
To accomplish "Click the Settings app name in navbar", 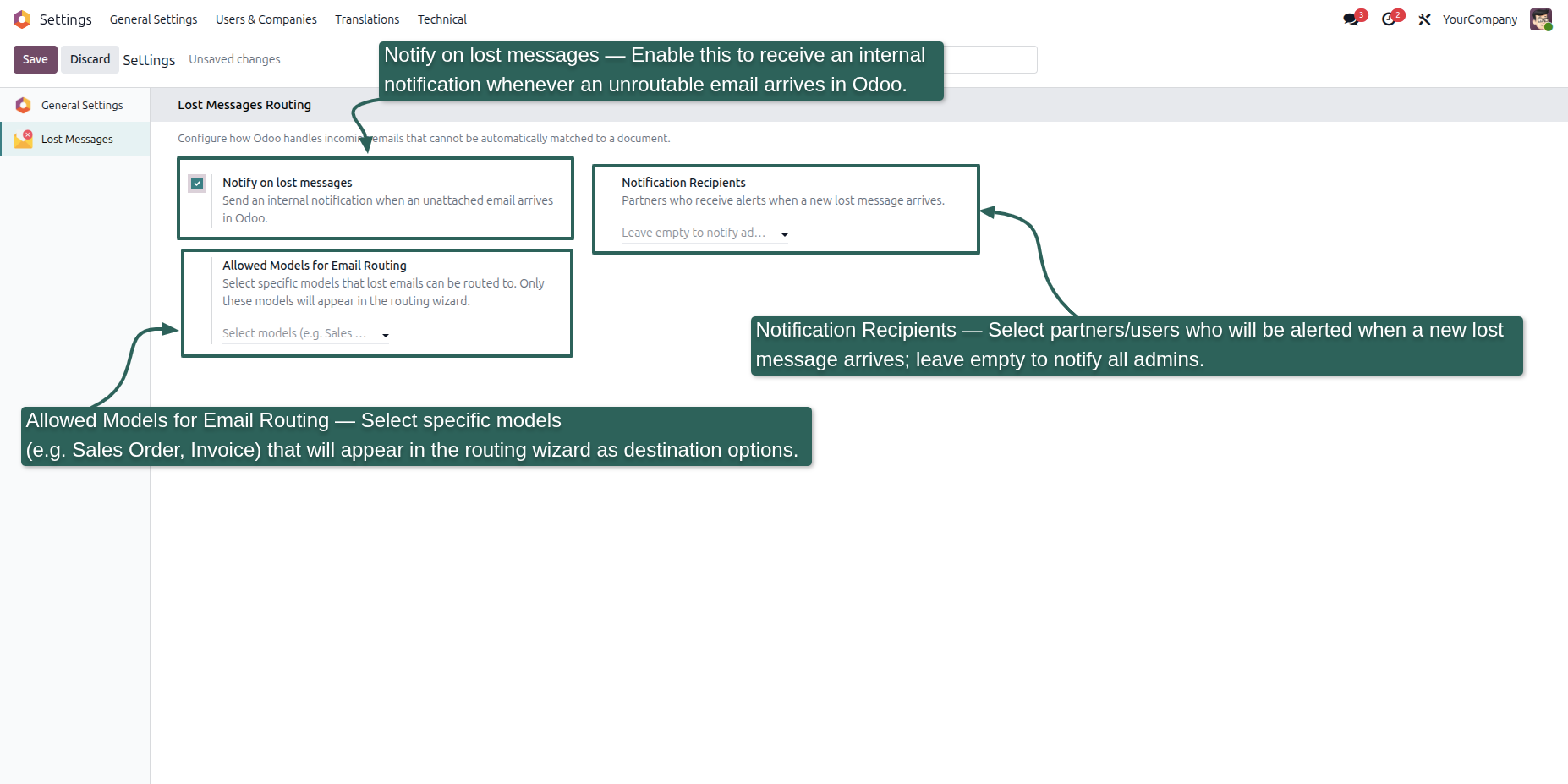I will (65, 19).
